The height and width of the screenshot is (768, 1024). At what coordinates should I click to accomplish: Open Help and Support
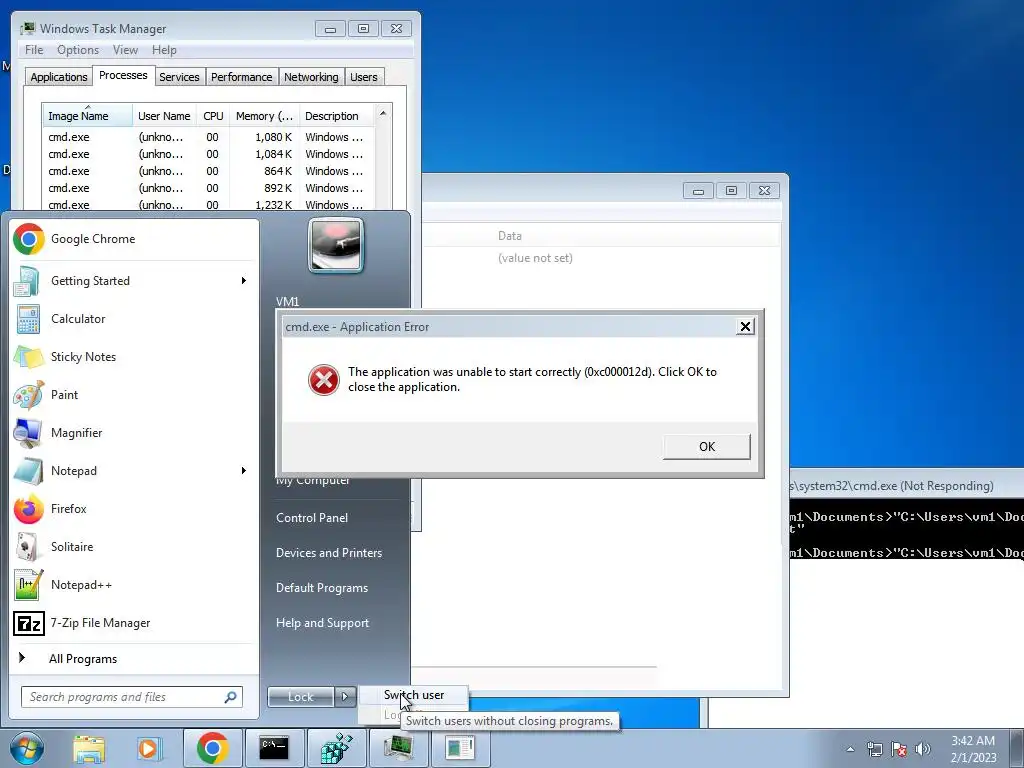(x=322, y=623)
